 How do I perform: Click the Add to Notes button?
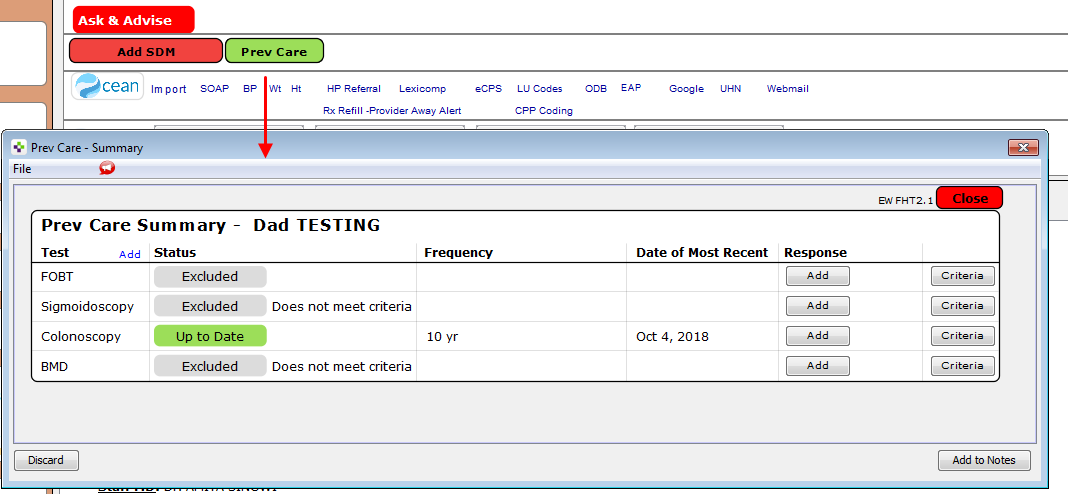pos(983,460)
